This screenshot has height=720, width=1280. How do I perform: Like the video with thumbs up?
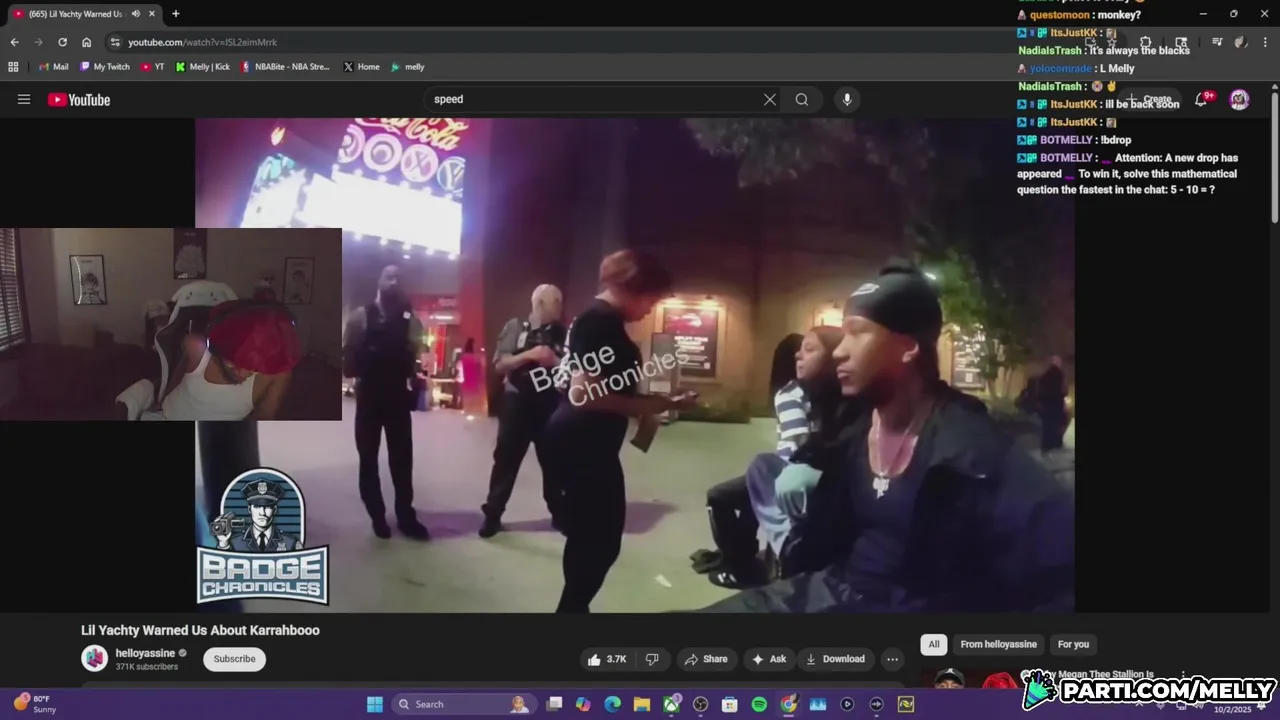click(607, 659)
